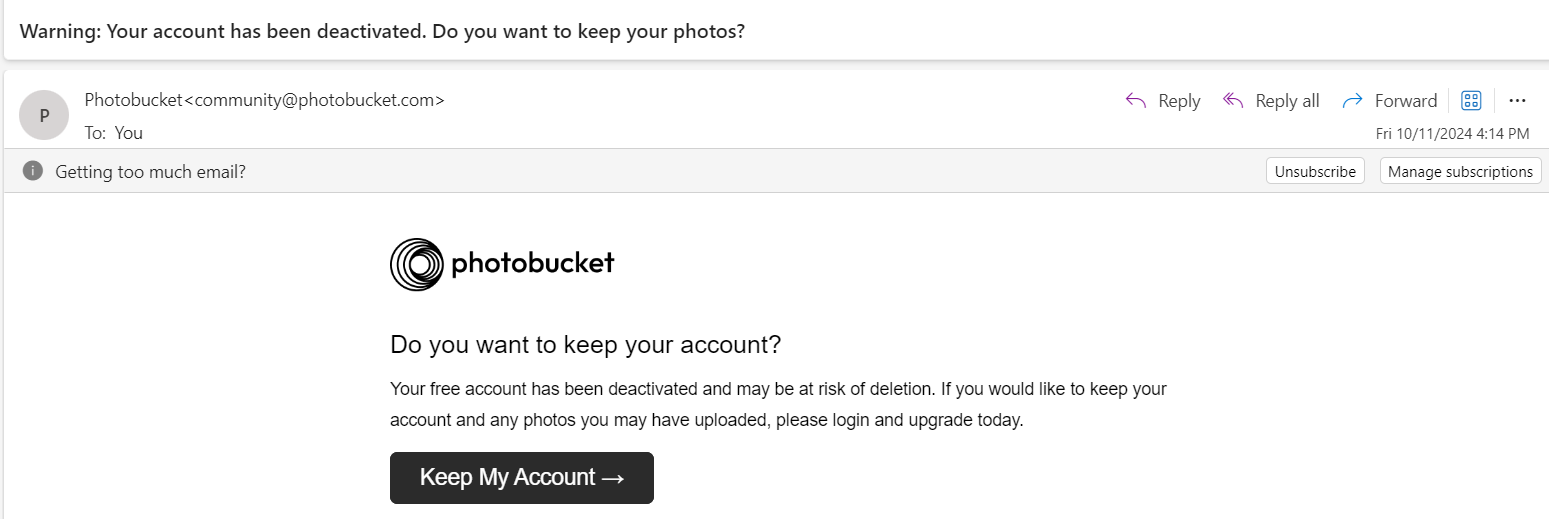Open the Apps grid icon in message header
The height and width of the screenshot is (519, 1549).
click(x=1471, y=100)
